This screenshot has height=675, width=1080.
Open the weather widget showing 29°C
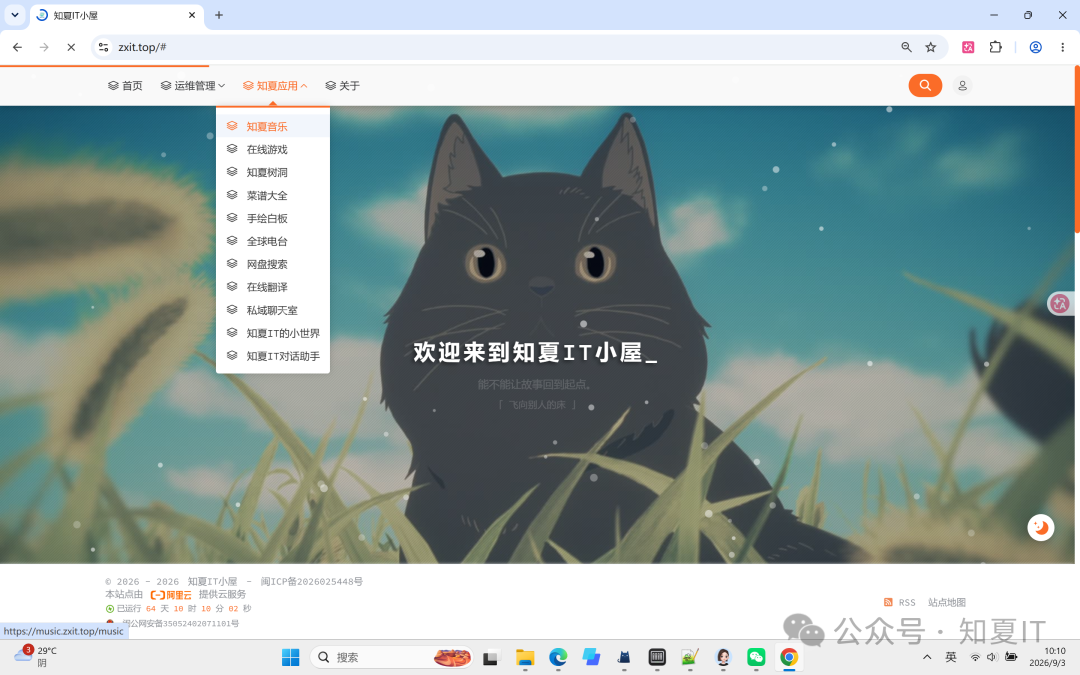click(36, 656)
